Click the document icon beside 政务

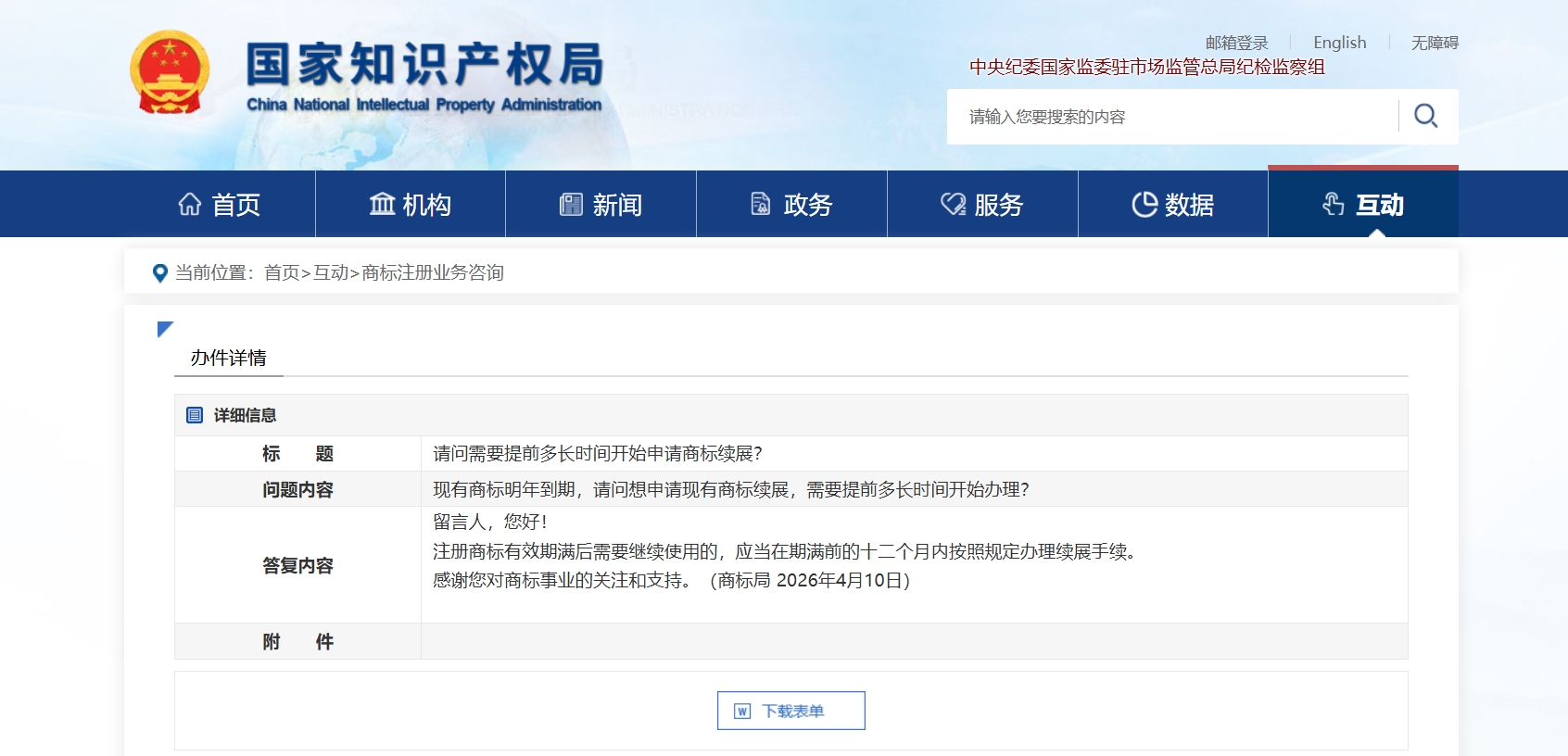(761, 205)
